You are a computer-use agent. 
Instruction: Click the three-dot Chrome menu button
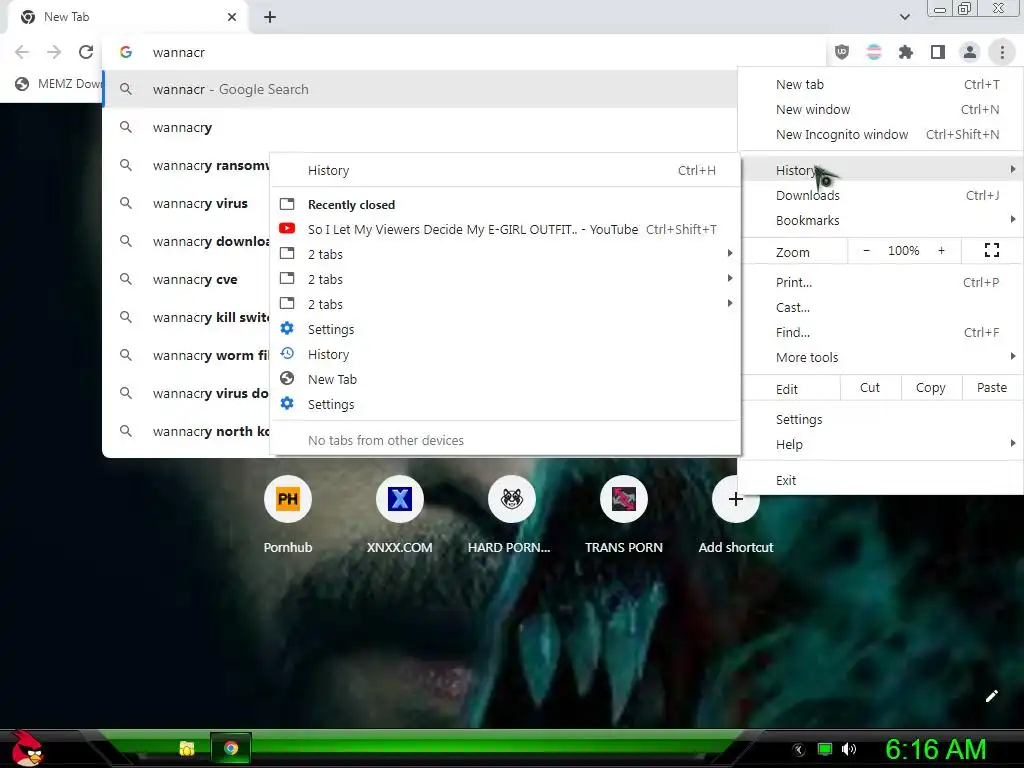click(x=1002, y=52)
